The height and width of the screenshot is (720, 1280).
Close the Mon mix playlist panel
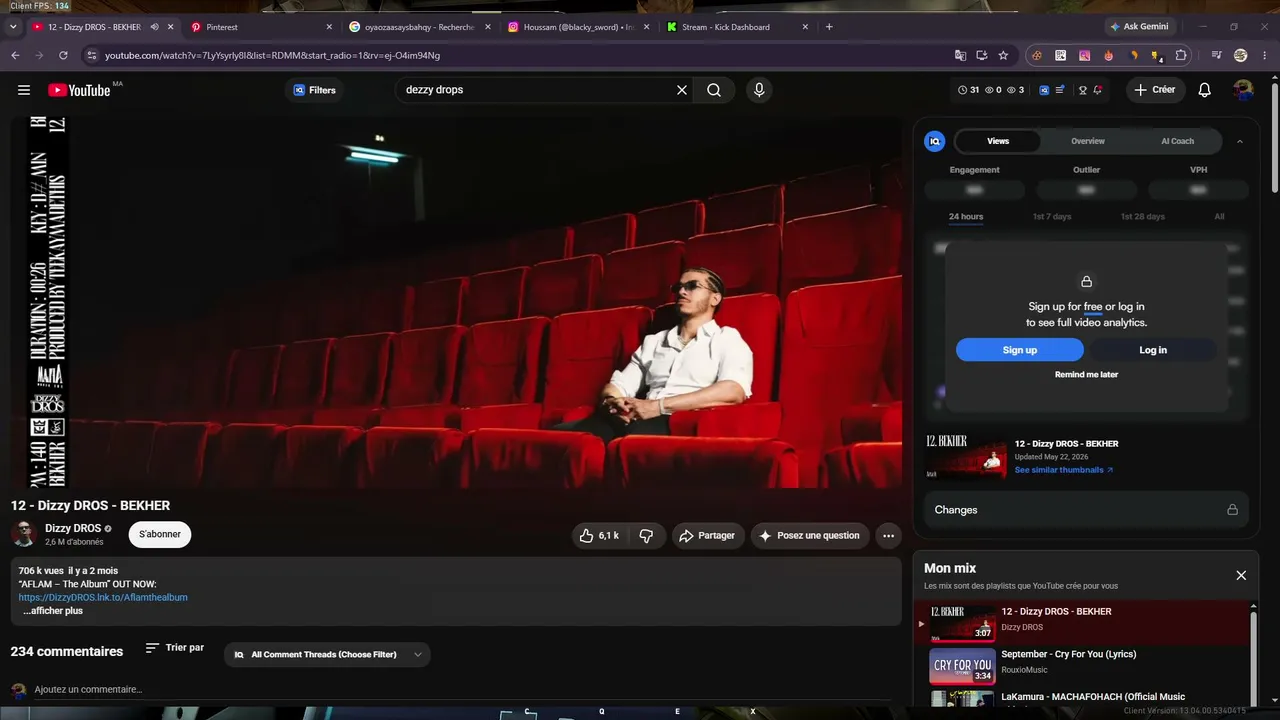click(1241, 575)
